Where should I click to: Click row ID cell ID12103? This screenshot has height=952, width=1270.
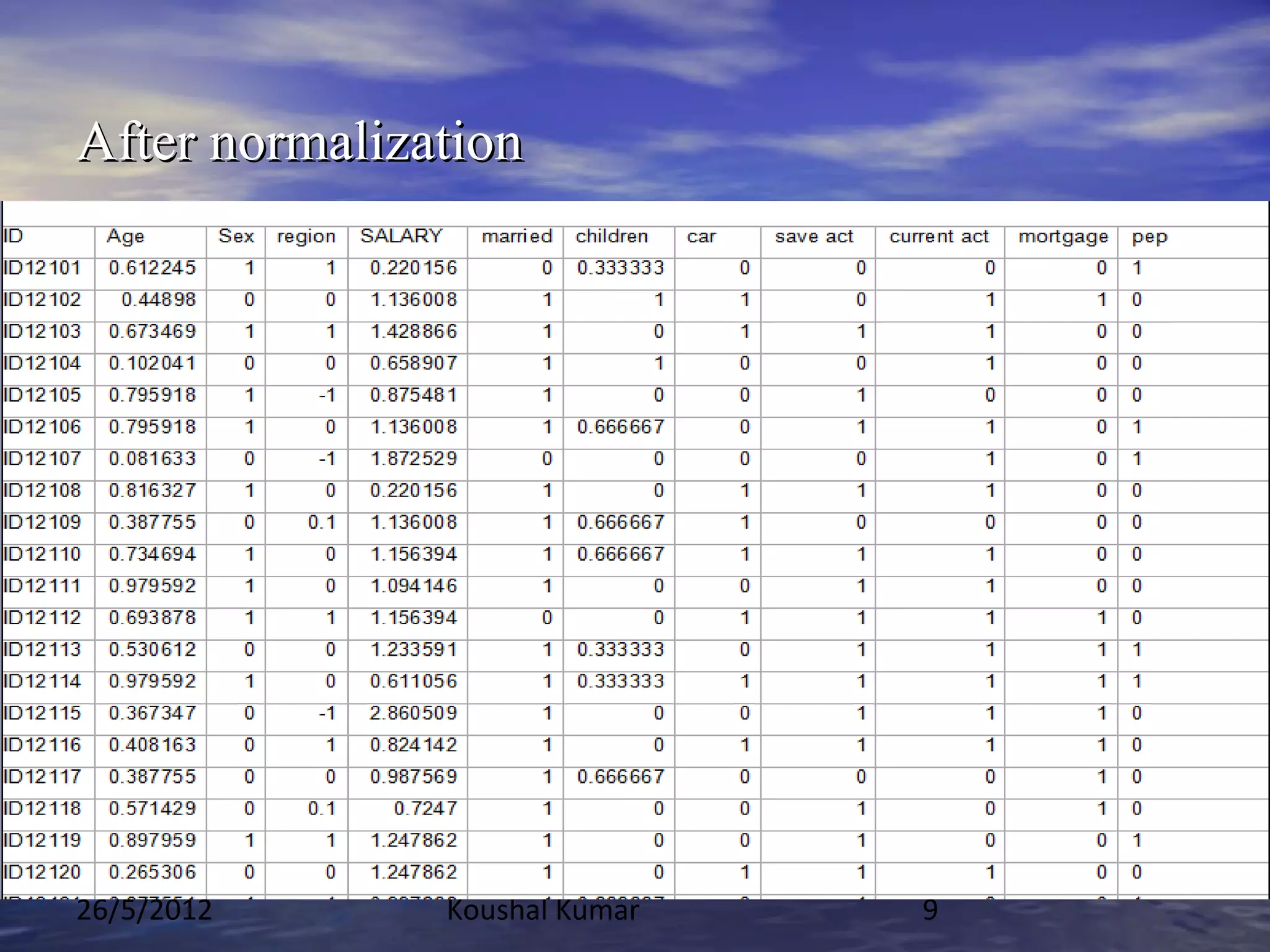pos(42,332)
